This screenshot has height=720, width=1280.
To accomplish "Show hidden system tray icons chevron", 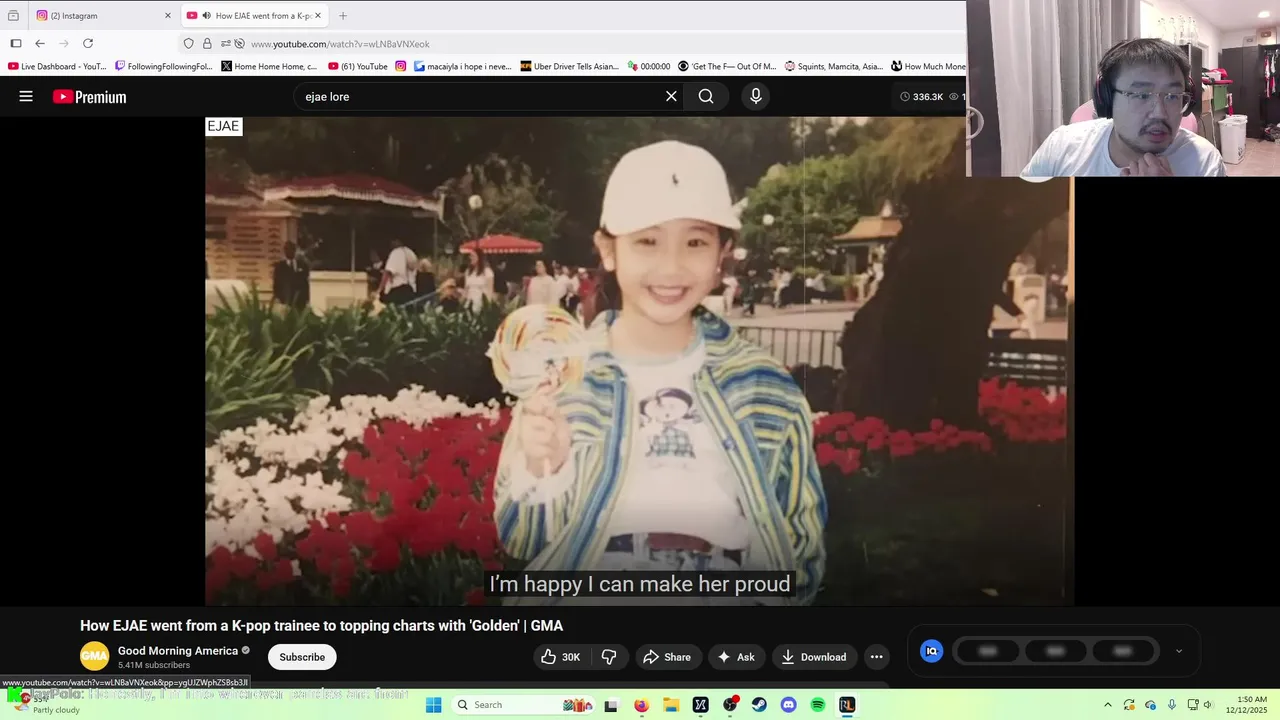I will click(1107, 705).
